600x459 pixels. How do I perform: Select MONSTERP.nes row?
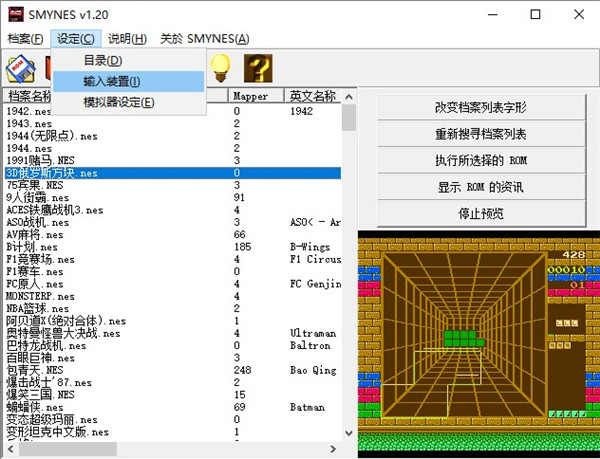[173, 296]
